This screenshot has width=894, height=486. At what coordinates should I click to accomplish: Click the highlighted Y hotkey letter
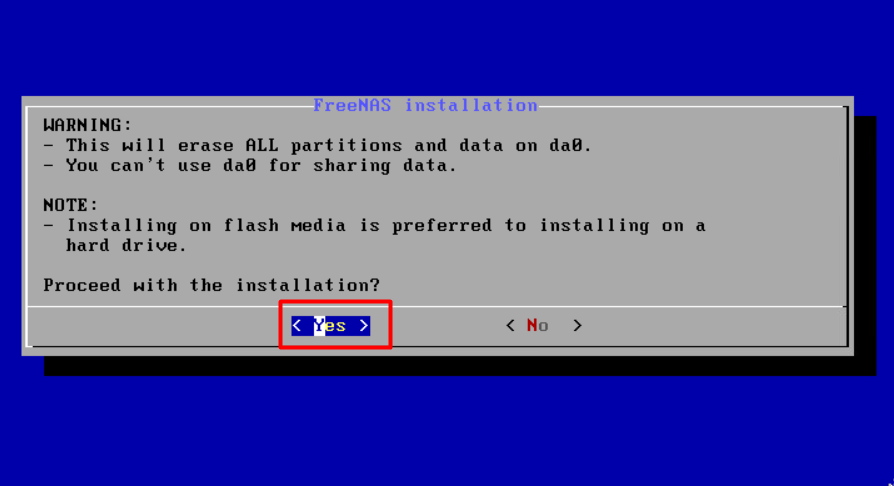319,326
